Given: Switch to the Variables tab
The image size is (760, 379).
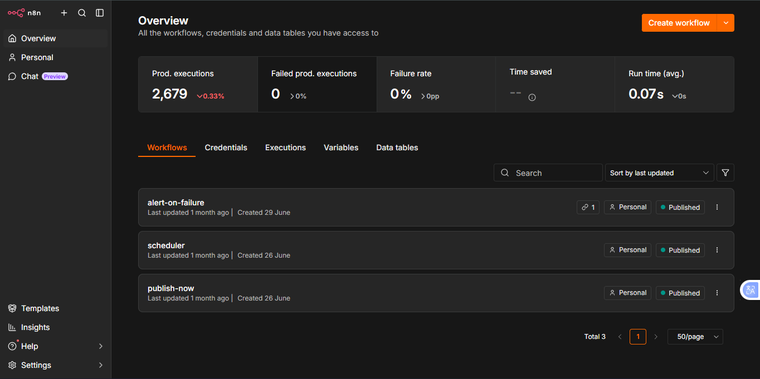Looking at the screenshot, I should [x=341, y=147].
